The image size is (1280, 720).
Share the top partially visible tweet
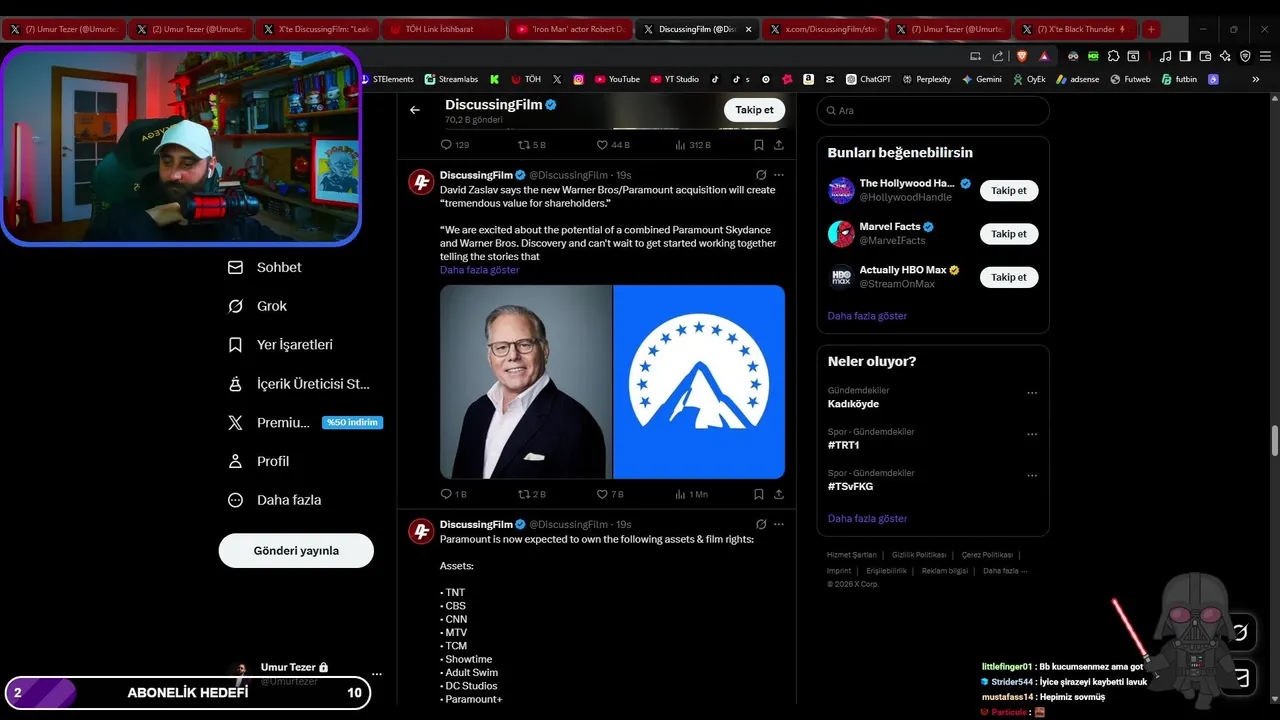pyautogui.click(x=779, y=145)
